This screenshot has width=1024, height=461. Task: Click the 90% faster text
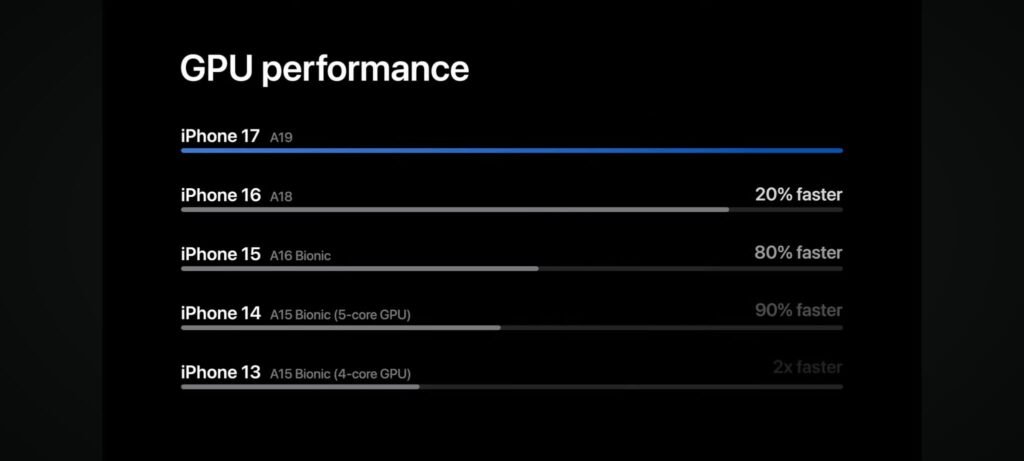click(x=799, y=310)
